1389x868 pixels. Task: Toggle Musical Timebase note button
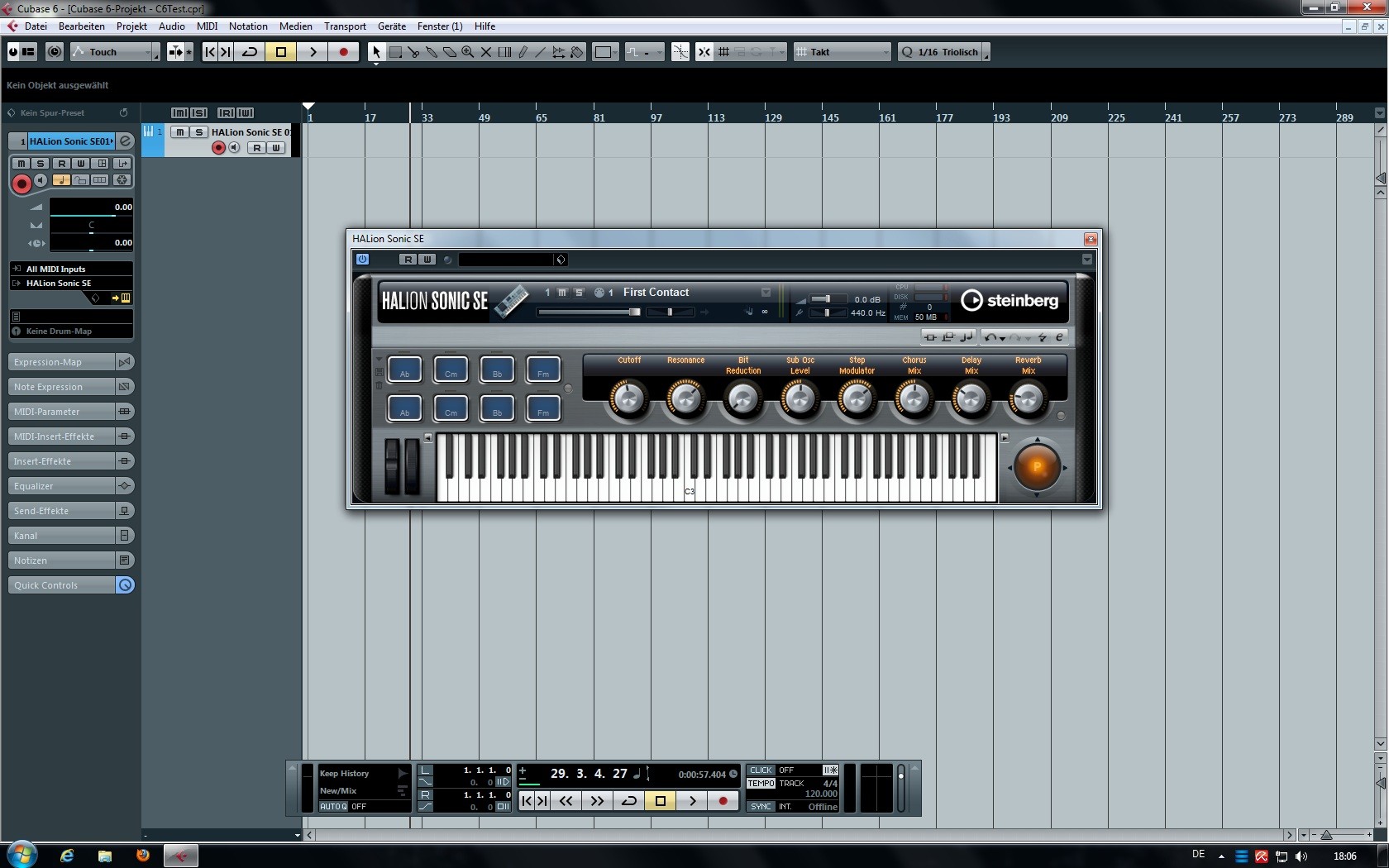tap(61, 180)
